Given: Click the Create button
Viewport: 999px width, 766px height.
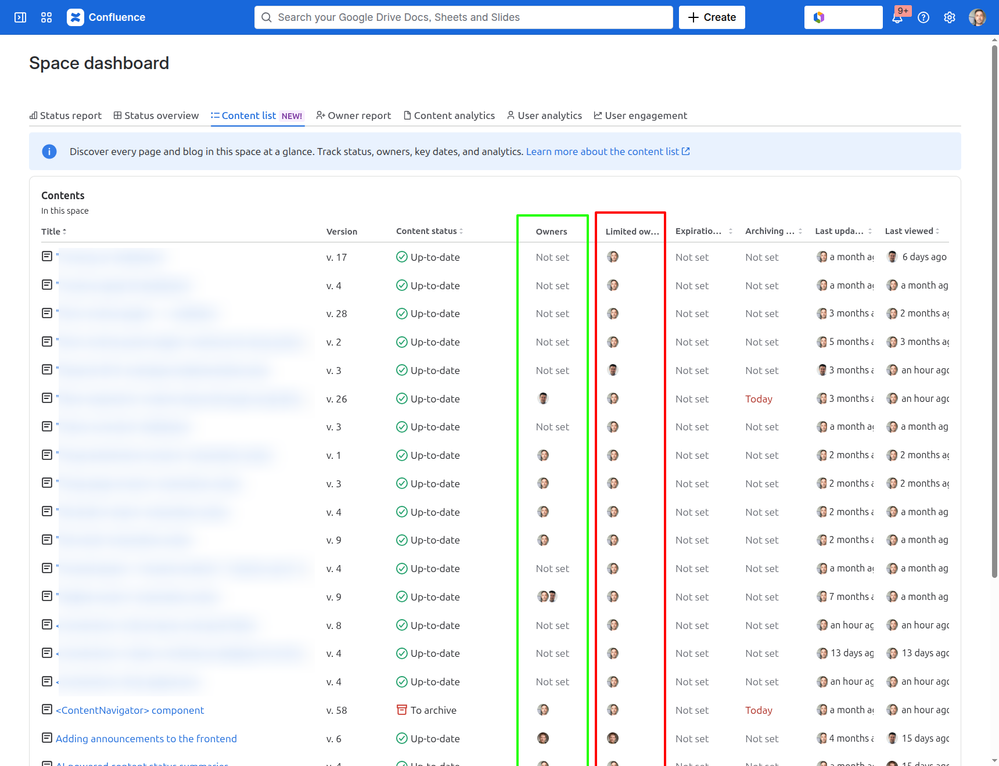Looking at the screenshot, I should coord(711,17).
